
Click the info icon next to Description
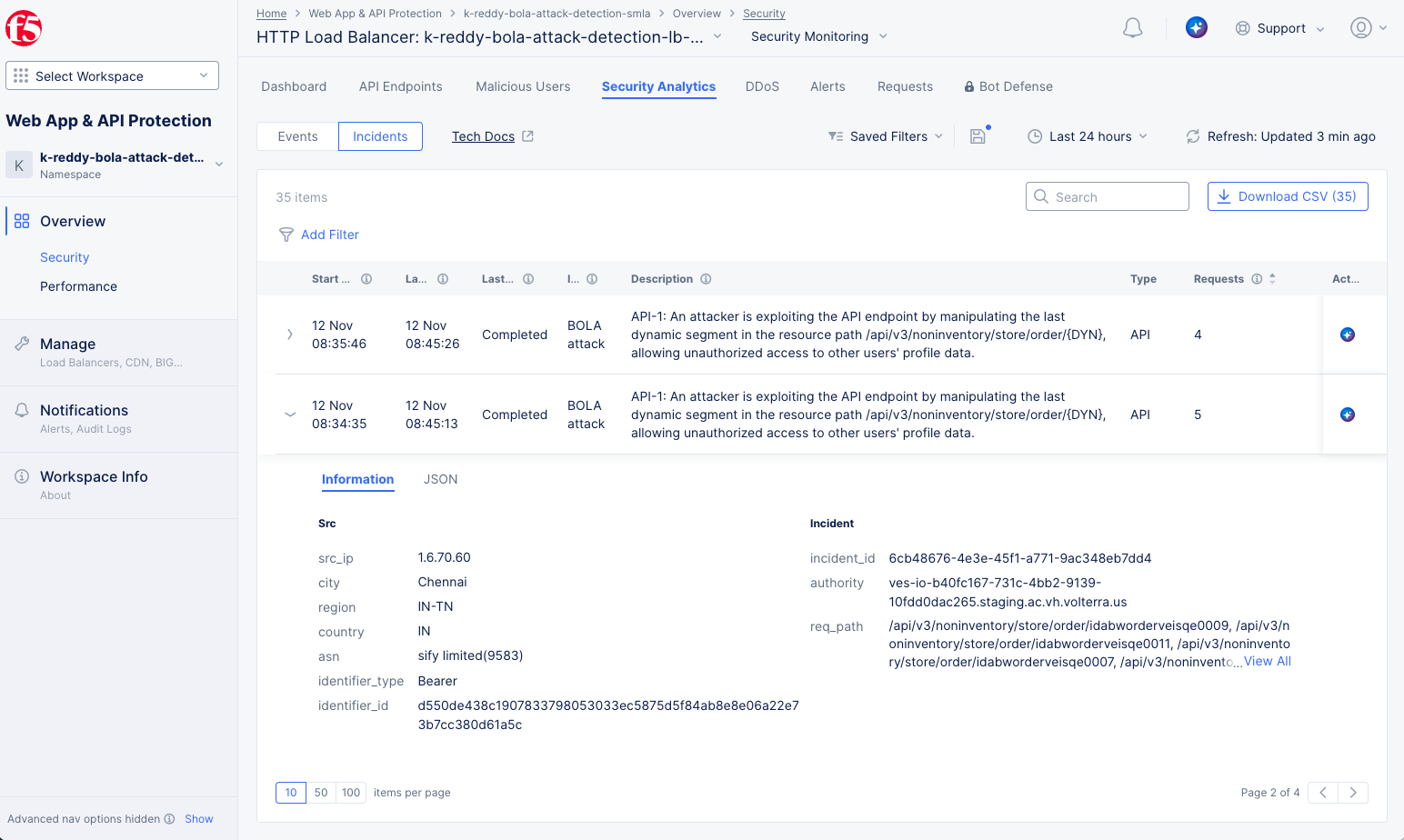point(706,279)
